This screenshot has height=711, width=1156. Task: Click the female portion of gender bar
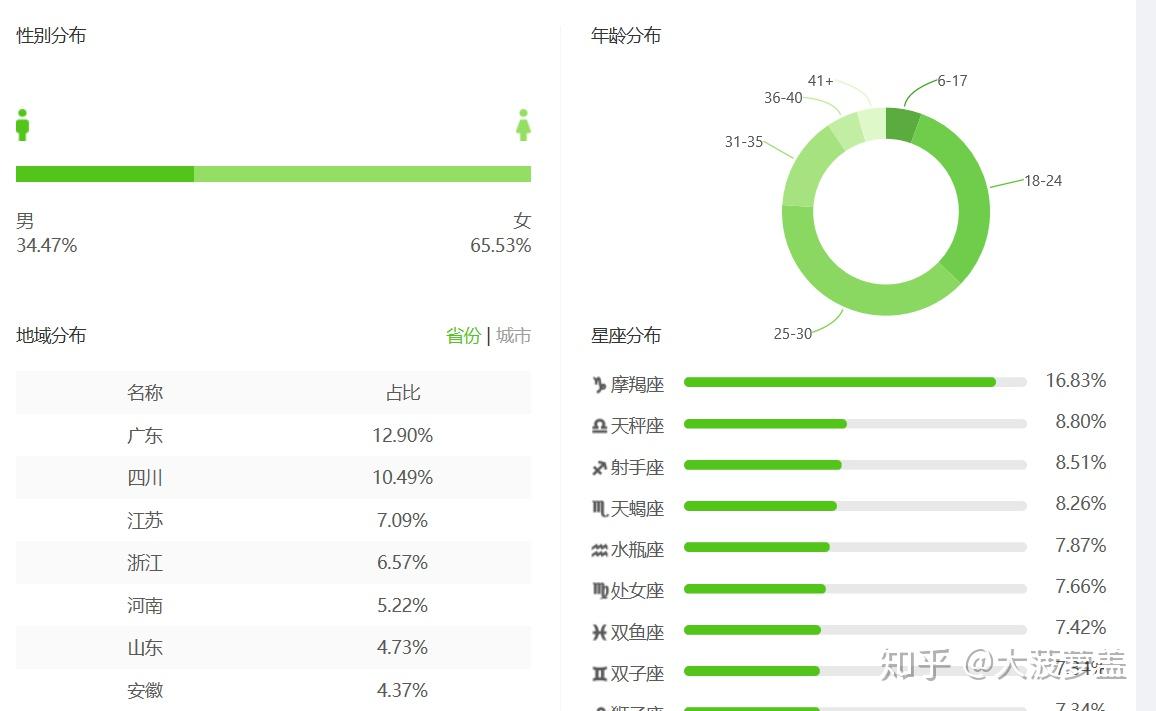point(362,174)
